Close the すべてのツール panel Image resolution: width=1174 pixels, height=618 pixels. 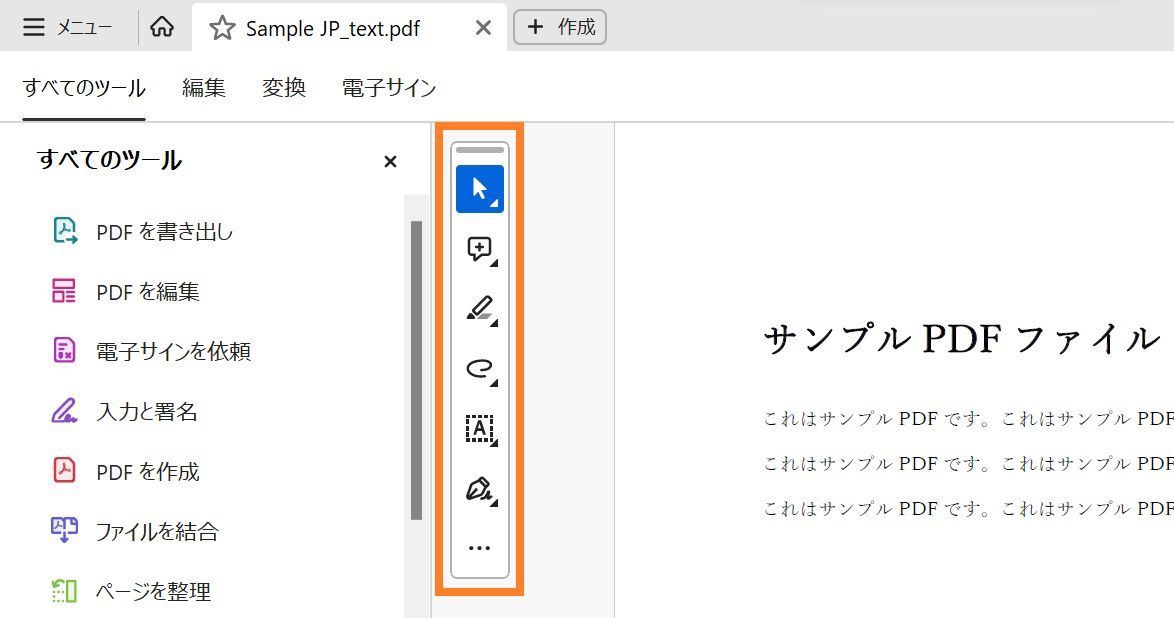tap(390, 161)
